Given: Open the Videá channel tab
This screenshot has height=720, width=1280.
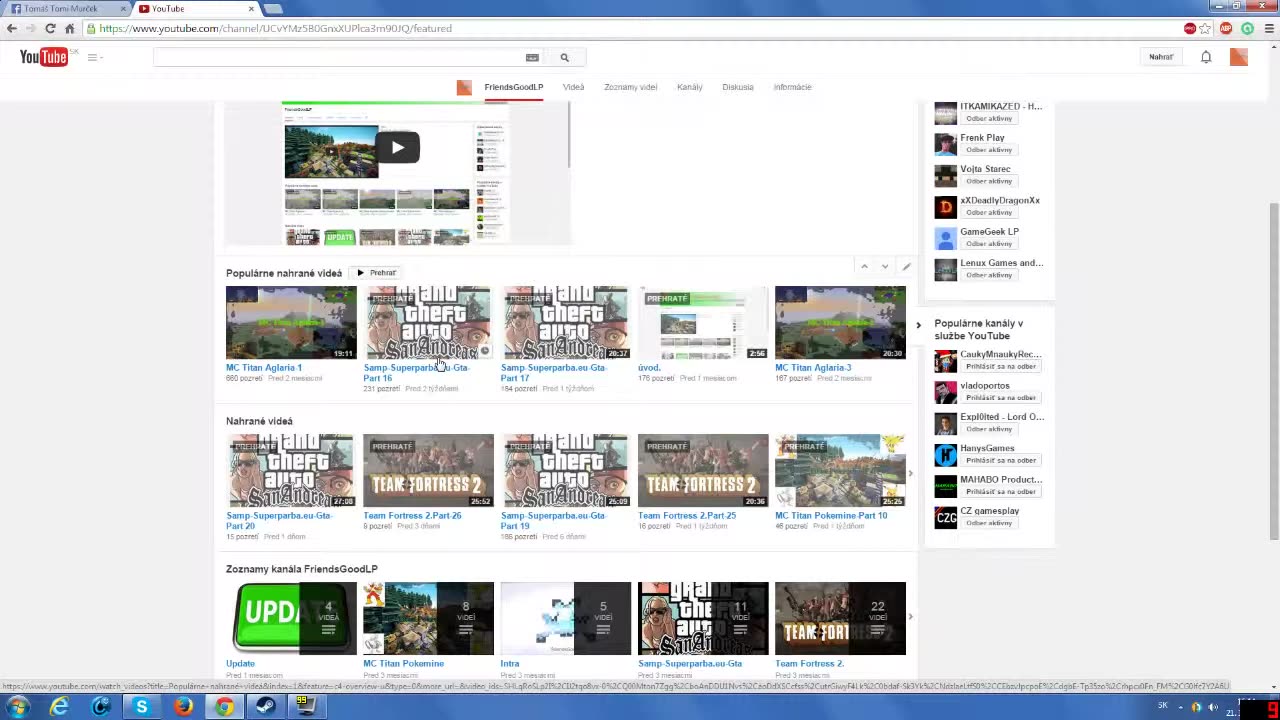Looking at the screenshot, I should [x=573, y=87].
